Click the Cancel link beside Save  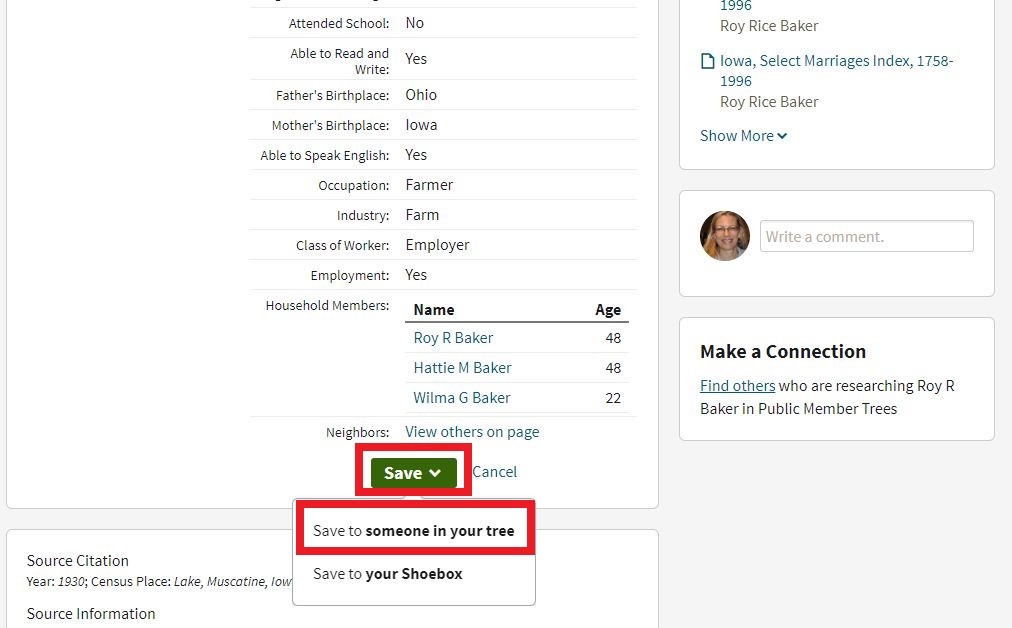coord(494,472)
